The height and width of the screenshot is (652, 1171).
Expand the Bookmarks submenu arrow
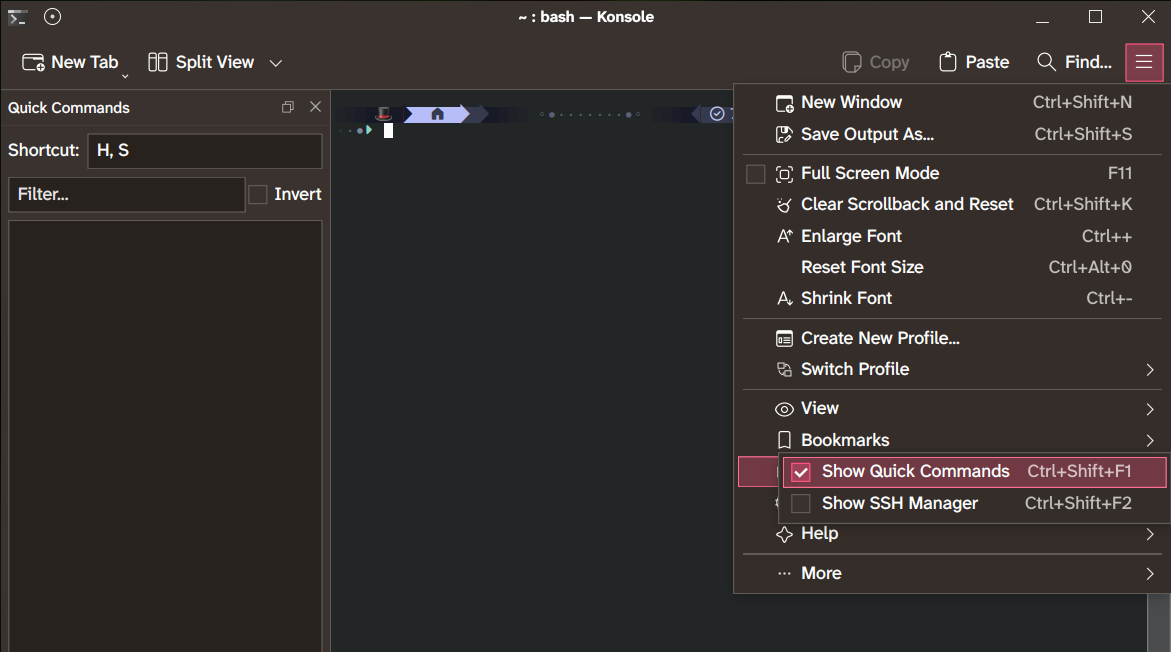click(x=1150, y=441)
